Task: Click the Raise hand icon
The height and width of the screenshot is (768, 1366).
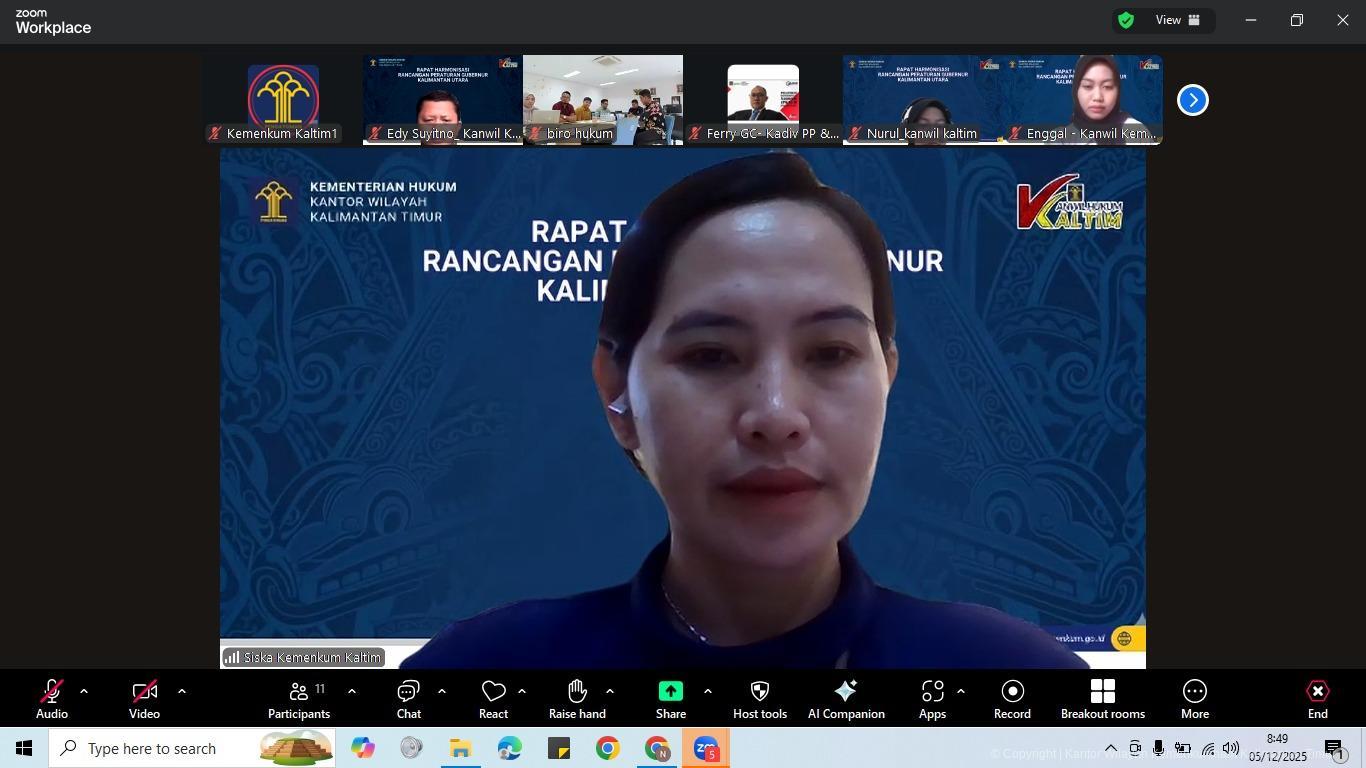Action: [577, 691]
